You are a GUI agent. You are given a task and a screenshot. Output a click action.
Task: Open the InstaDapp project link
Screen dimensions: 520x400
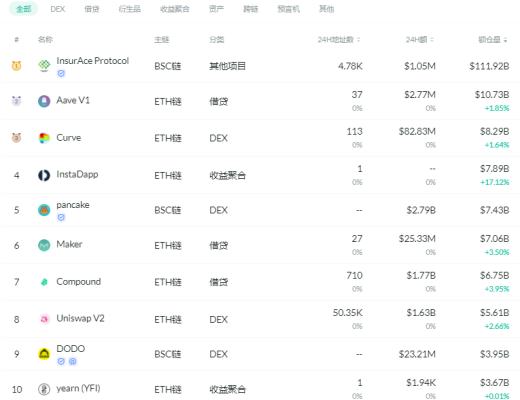point(77,174)
